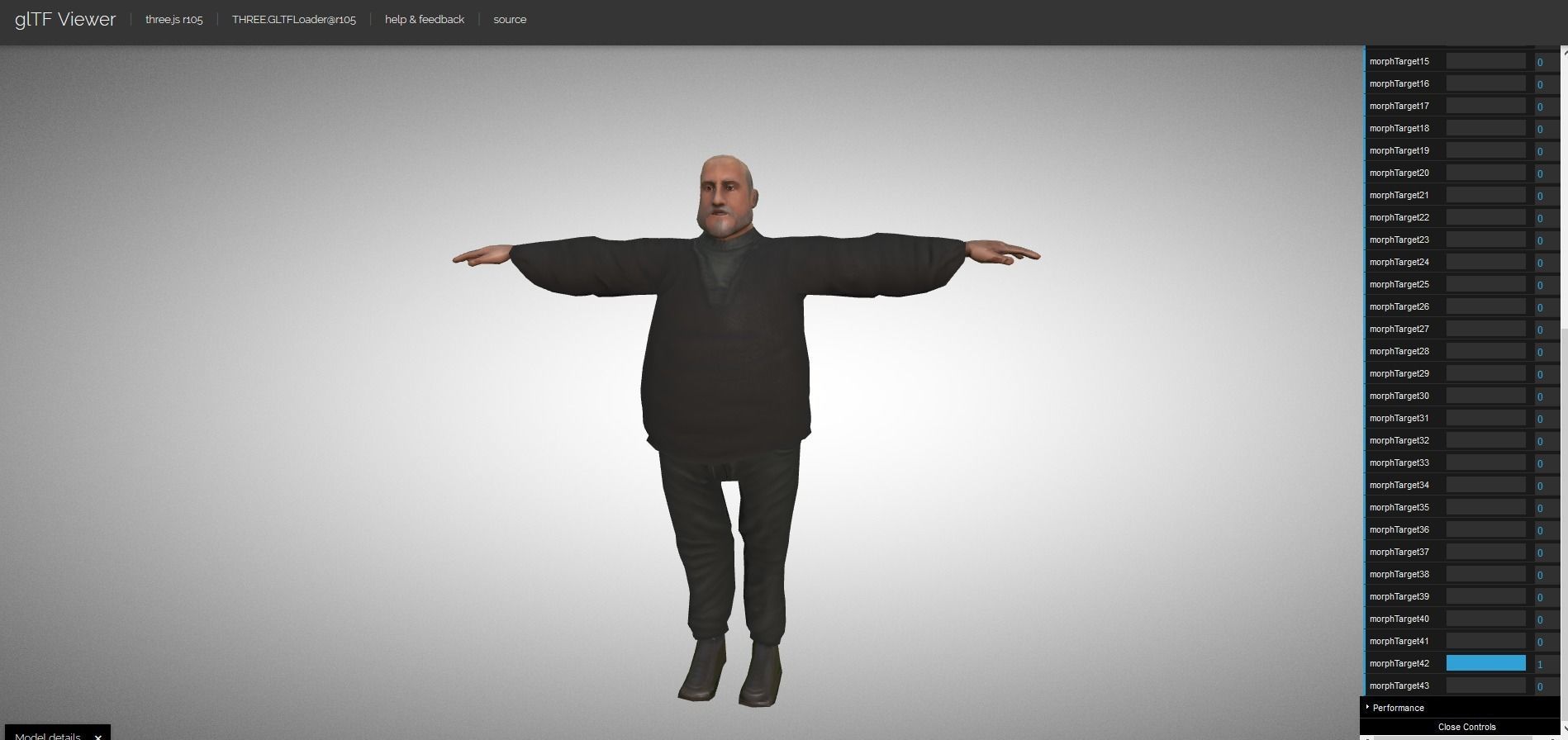Screen dimensions: 1568x740
Task: Click the morphTarget42 value field
Action: pos(1547,663)
